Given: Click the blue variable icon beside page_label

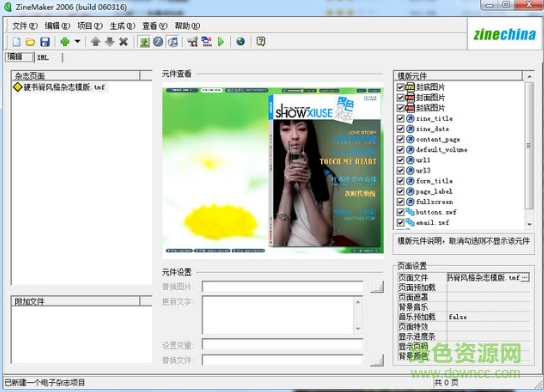Looking at the screenshot, I should pos(410,191).
